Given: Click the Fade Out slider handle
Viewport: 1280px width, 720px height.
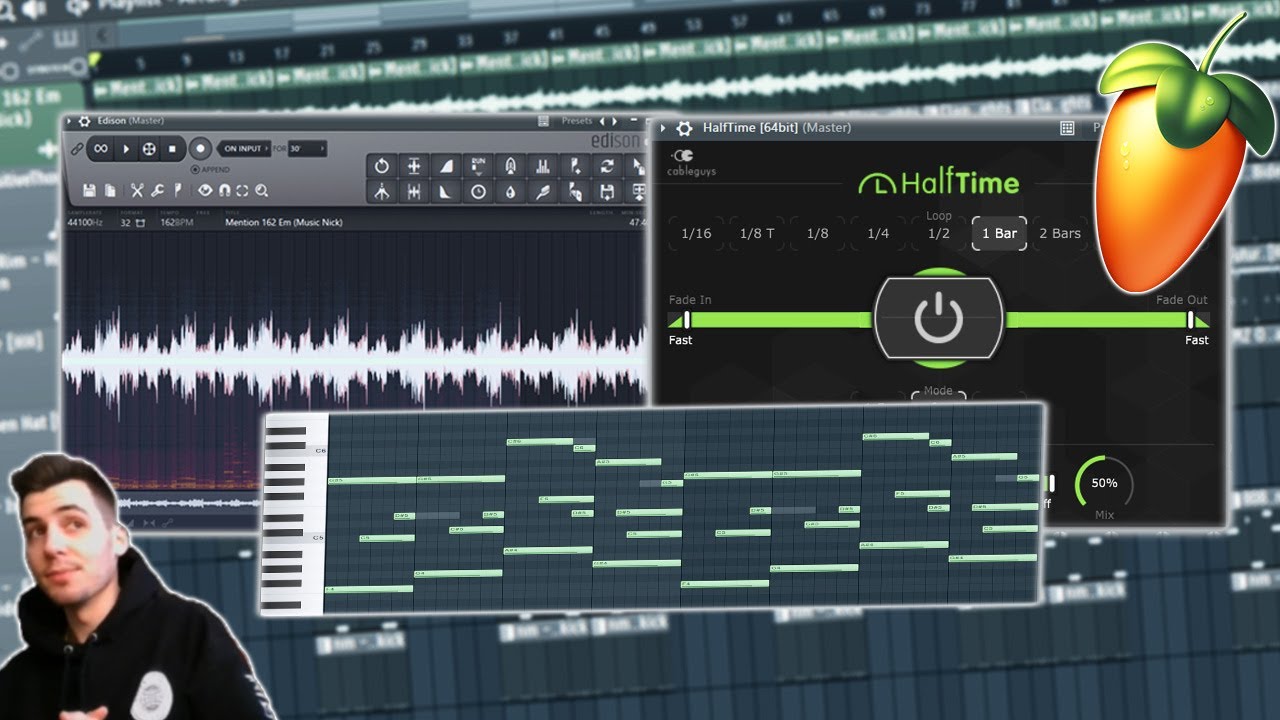Looking at the screenshot, I should pyautogui.click(x=1190, y=320).
